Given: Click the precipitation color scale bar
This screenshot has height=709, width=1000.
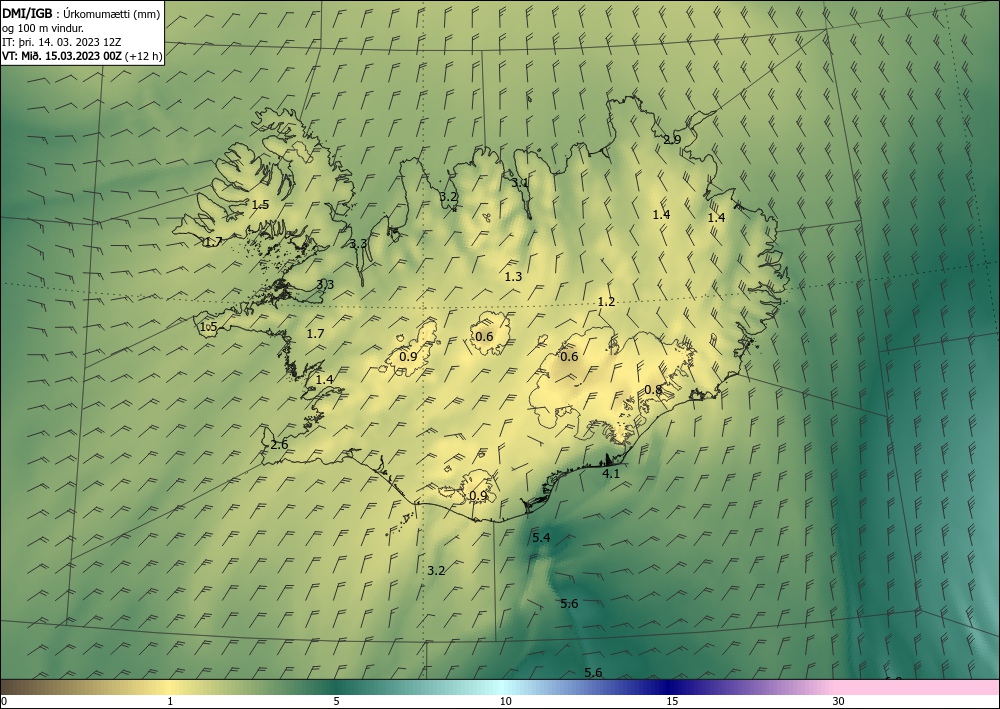Looking at the screenshot, I should (500, 687).
